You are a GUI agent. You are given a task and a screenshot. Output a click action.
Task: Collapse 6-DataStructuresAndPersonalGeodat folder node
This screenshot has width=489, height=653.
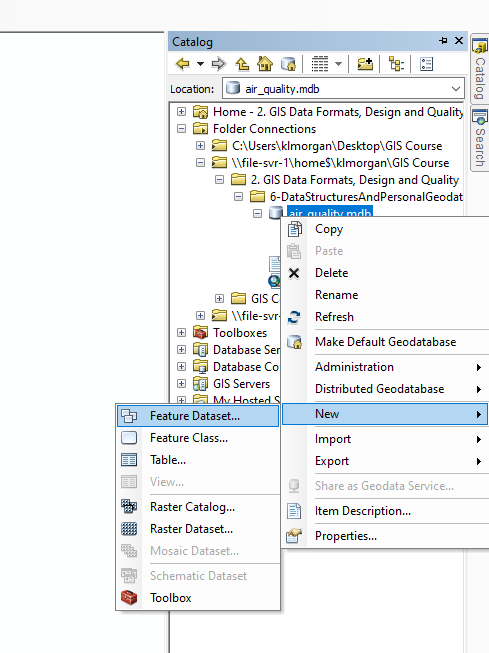pos(238,197)
